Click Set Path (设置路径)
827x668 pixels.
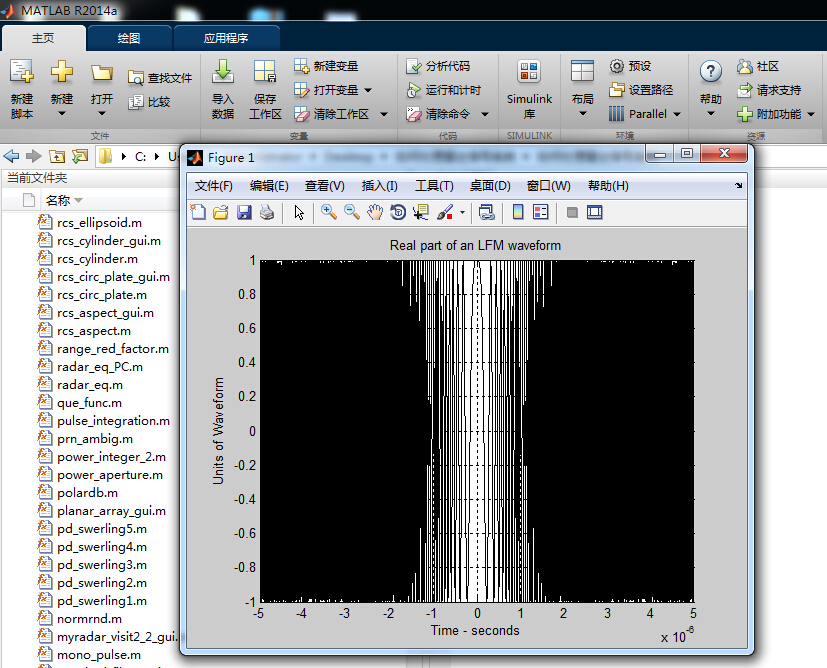(x=641, y=90)
